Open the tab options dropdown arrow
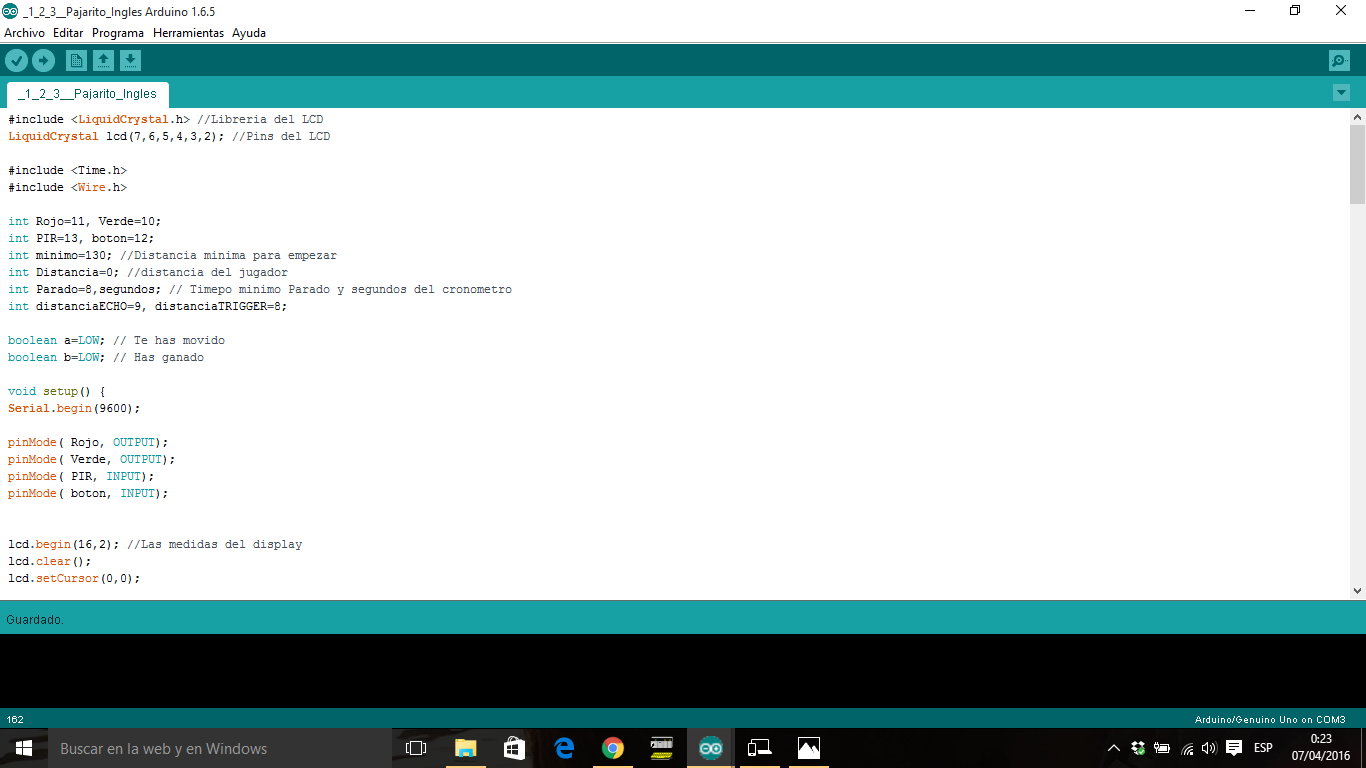 1341,93
